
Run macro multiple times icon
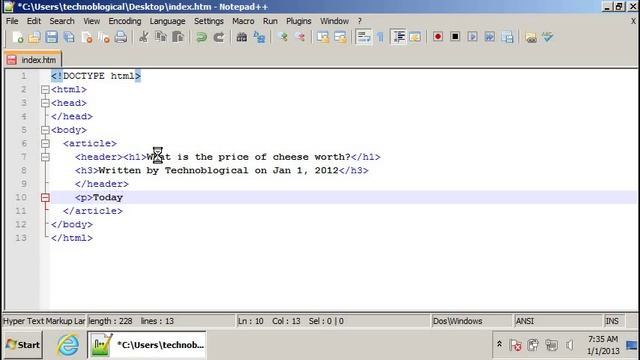click(489, 37)
